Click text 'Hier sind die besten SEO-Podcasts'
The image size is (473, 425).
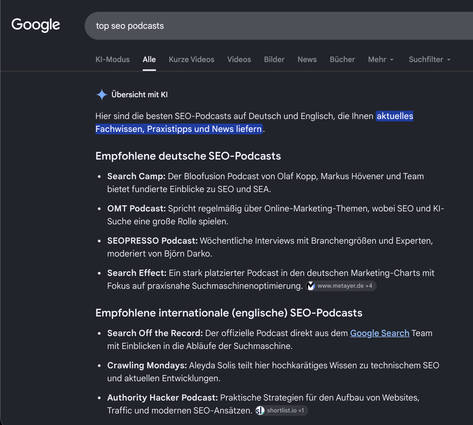coord(163,116)
